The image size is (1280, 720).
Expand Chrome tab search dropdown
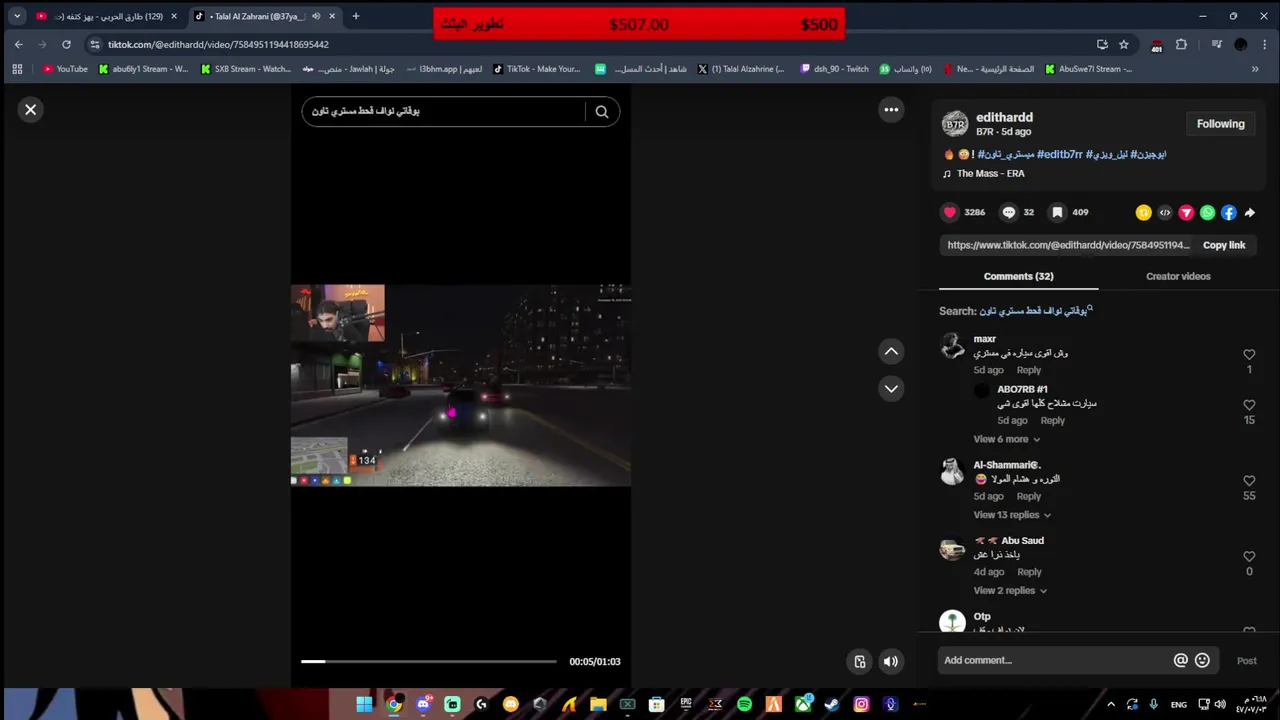16,16
